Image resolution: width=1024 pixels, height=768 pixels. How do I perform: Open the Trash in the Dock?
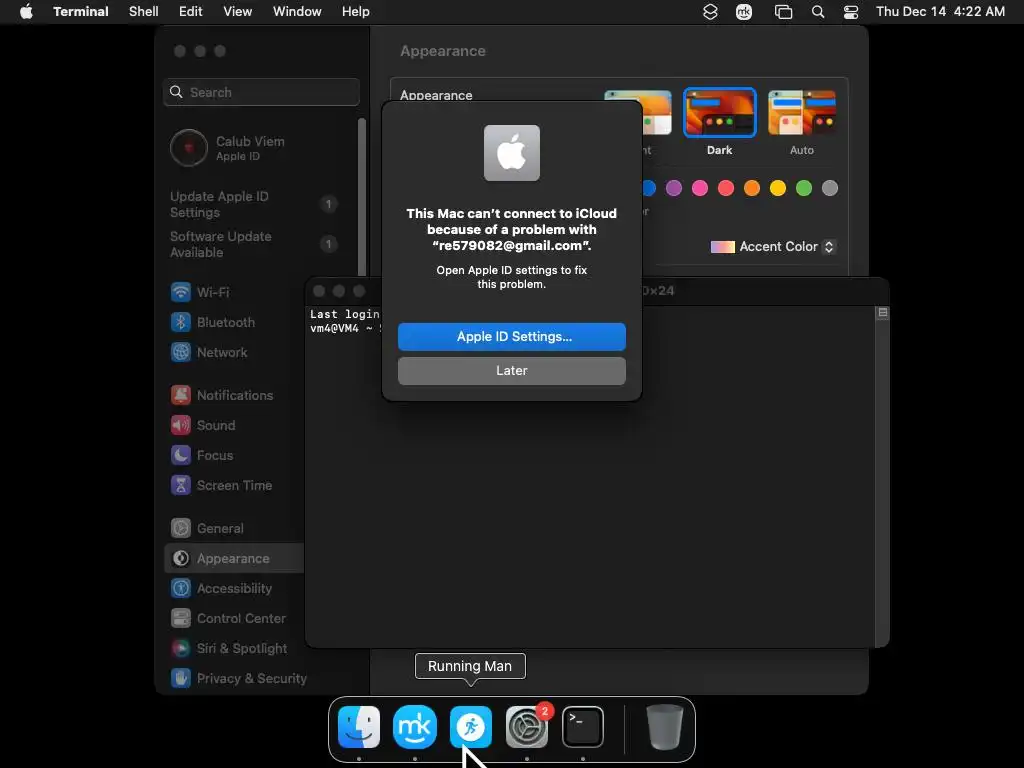[x=664, y=726]
